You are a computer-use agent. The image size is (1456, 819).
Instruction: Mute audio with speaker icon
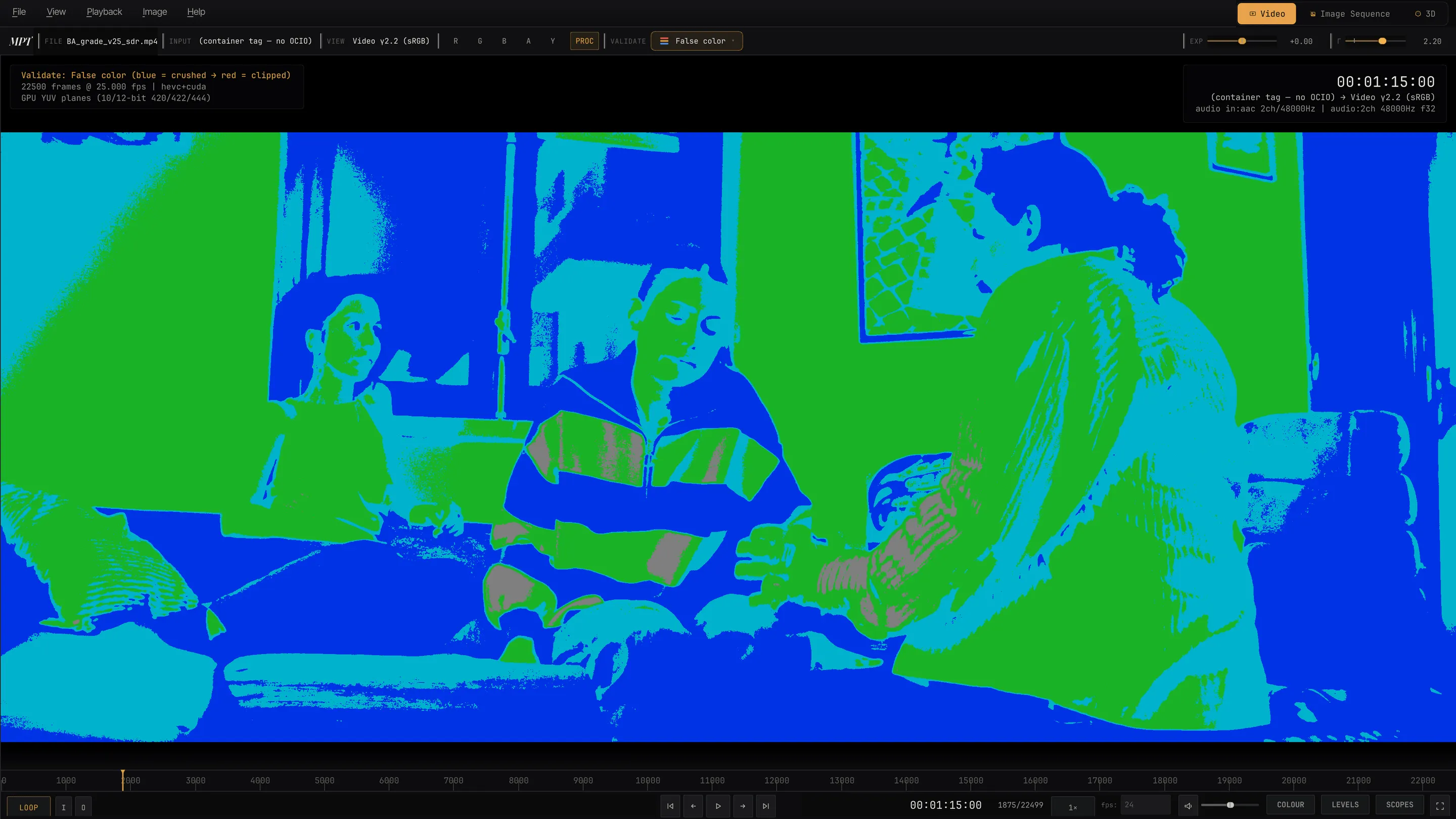[1188, 805]
